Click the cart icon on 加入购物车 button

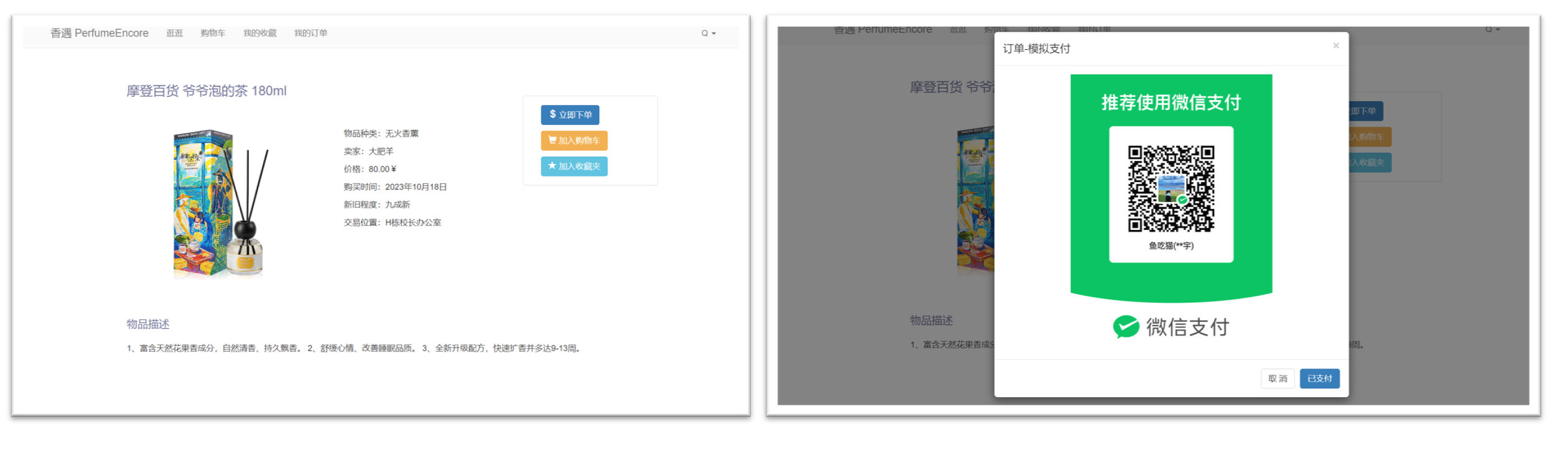tap(552, 140)
